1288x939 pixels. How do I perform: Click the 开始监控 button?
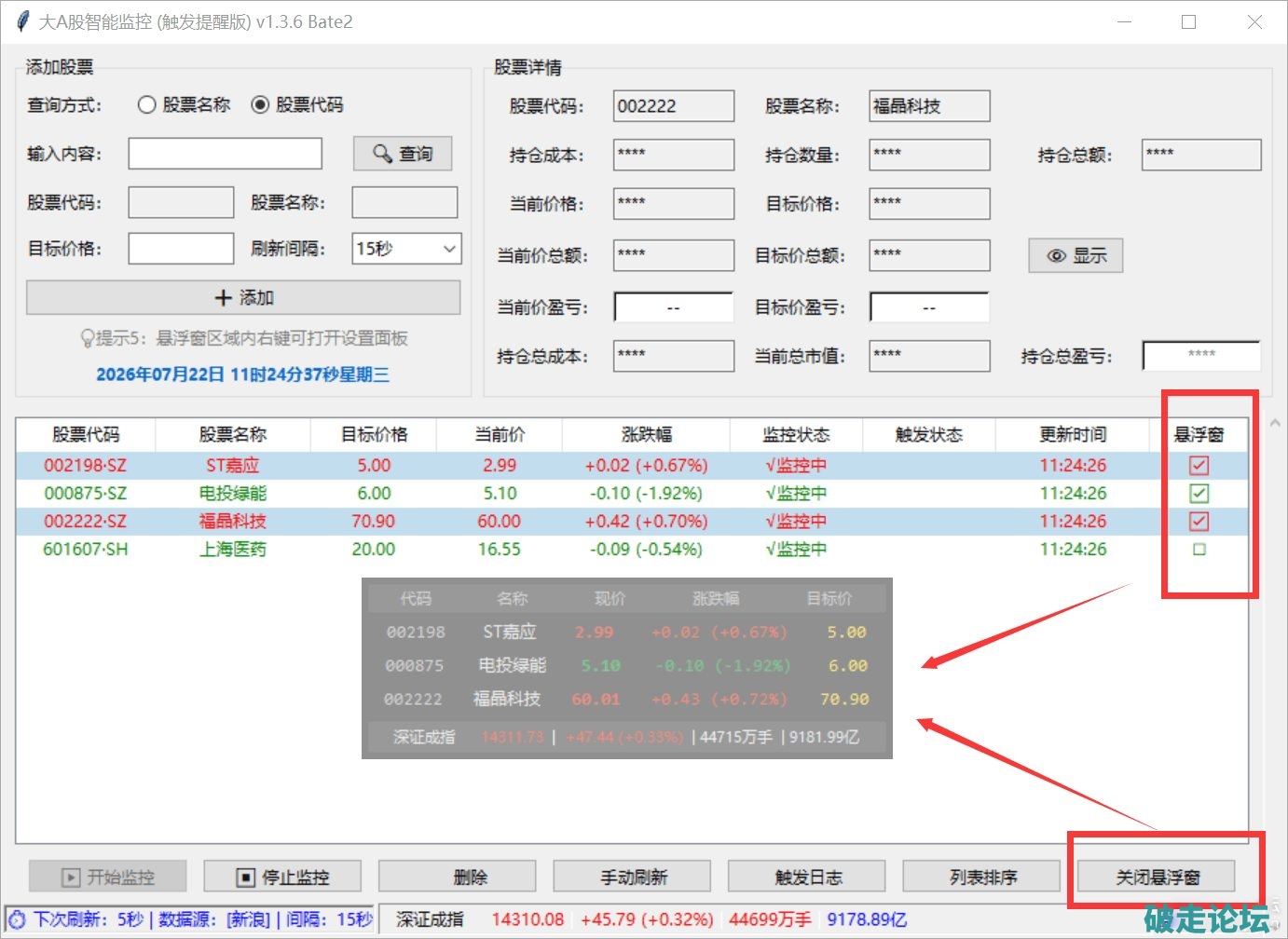click(108, 877)
